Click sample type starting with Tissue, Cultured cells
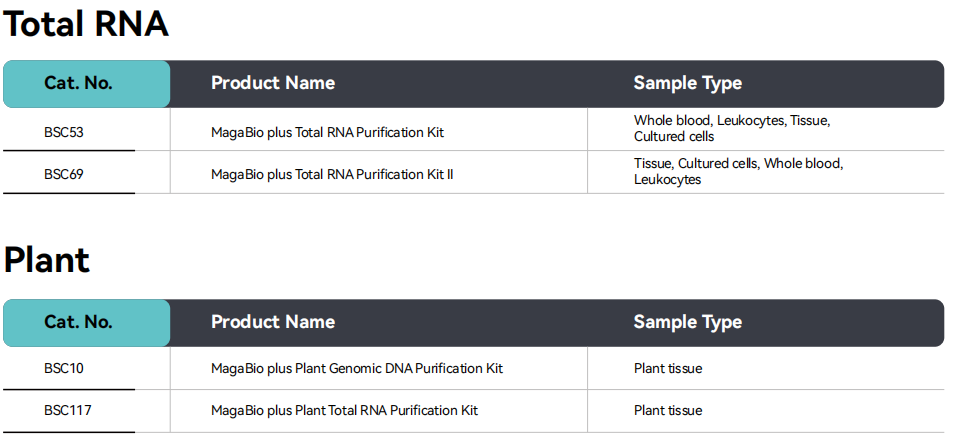 737,171
